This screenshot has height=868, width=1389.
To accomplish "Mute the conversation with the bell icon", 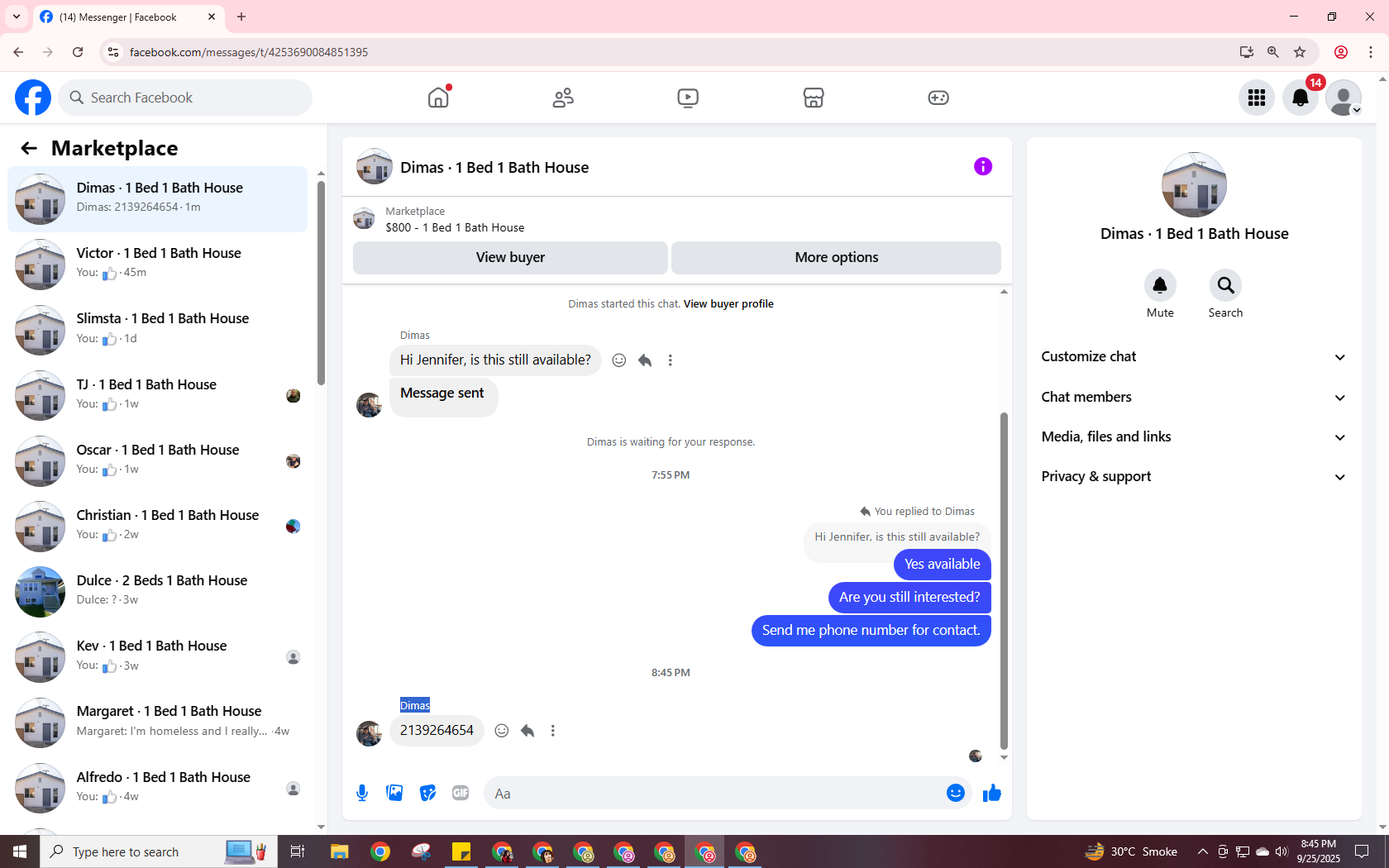I will pos(1160,285).
